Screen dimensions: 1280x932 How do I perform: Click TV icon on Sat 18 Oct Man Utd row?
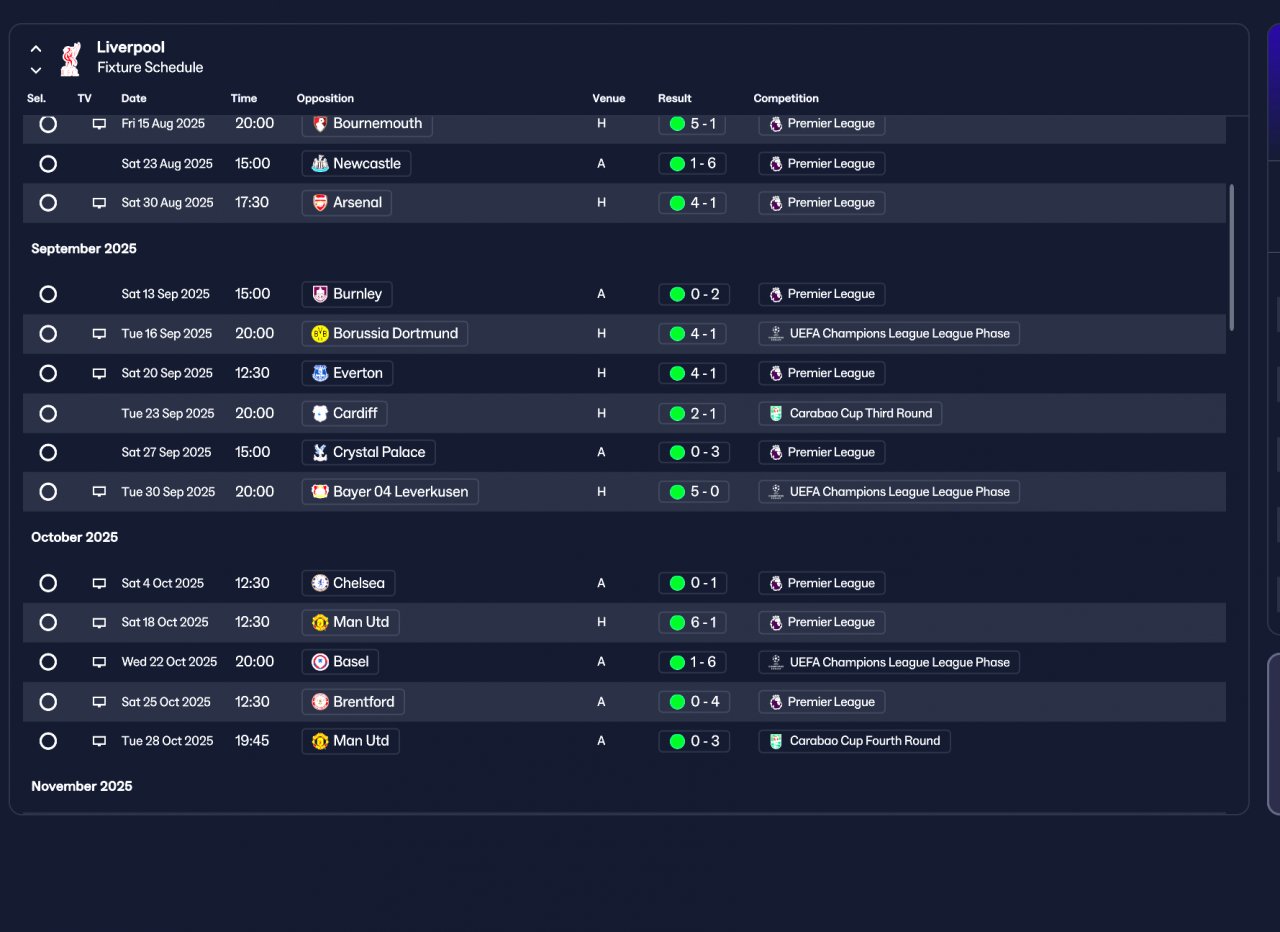(99, 622)
